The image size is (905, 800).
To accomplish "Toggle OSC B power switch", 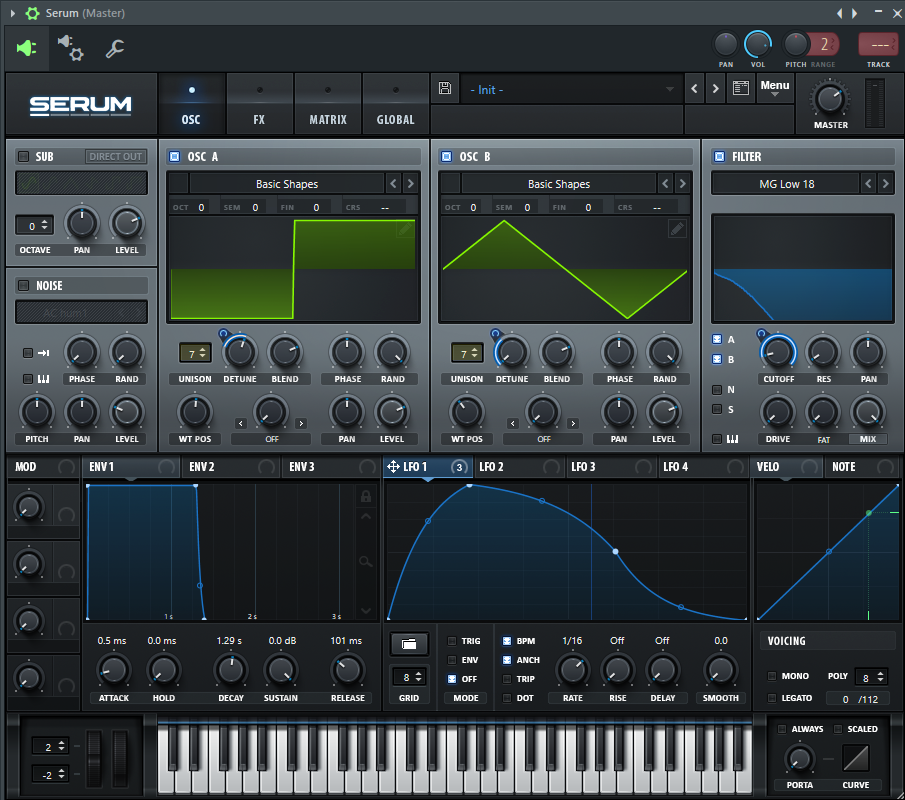I will pyautogui.click(x=446, y=156).
